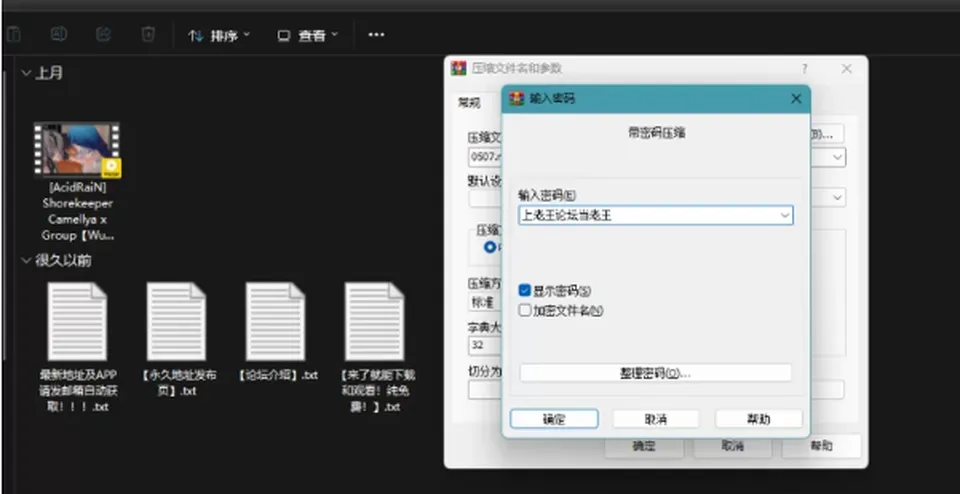Switch to the 常规 tab in archive dialog
Viewport: 960px width, 494px height.
[469, 103]
